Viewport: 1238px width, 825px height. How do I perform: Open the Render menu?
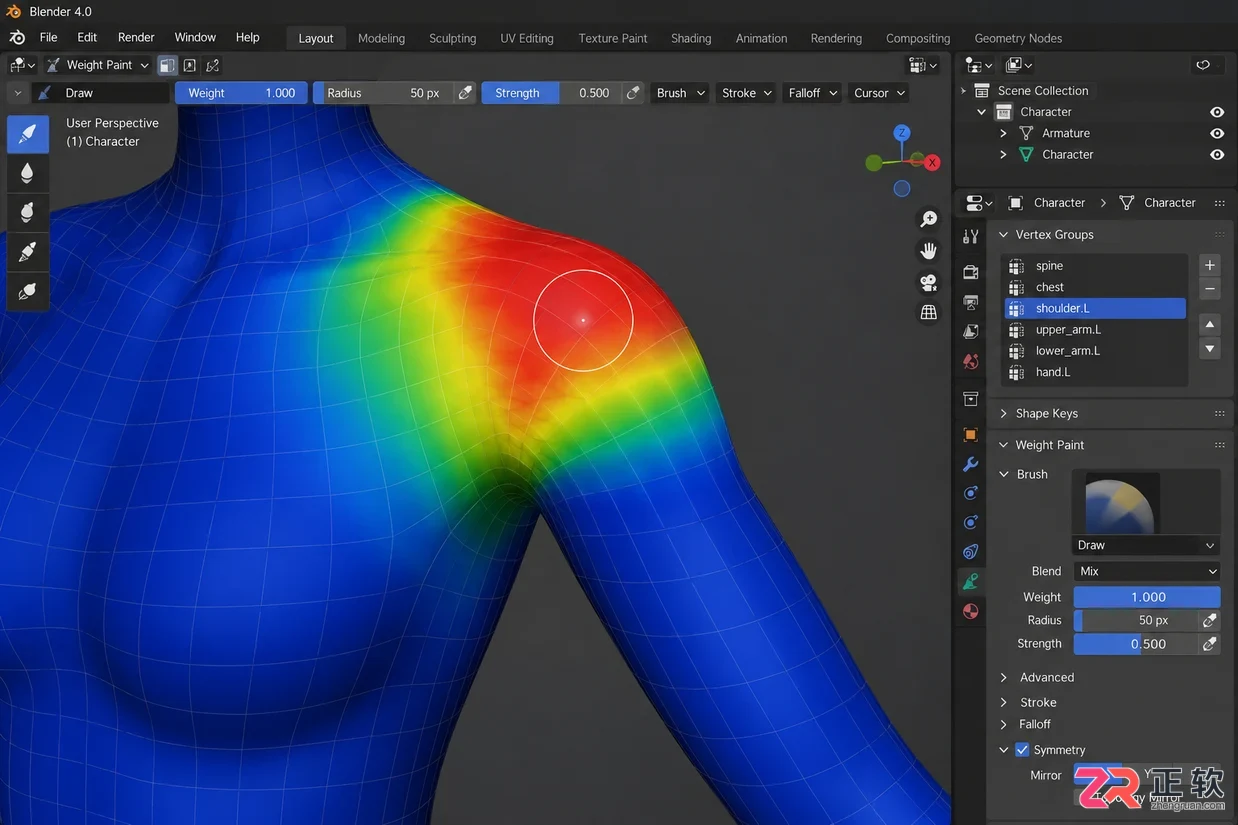pos(136,37)
